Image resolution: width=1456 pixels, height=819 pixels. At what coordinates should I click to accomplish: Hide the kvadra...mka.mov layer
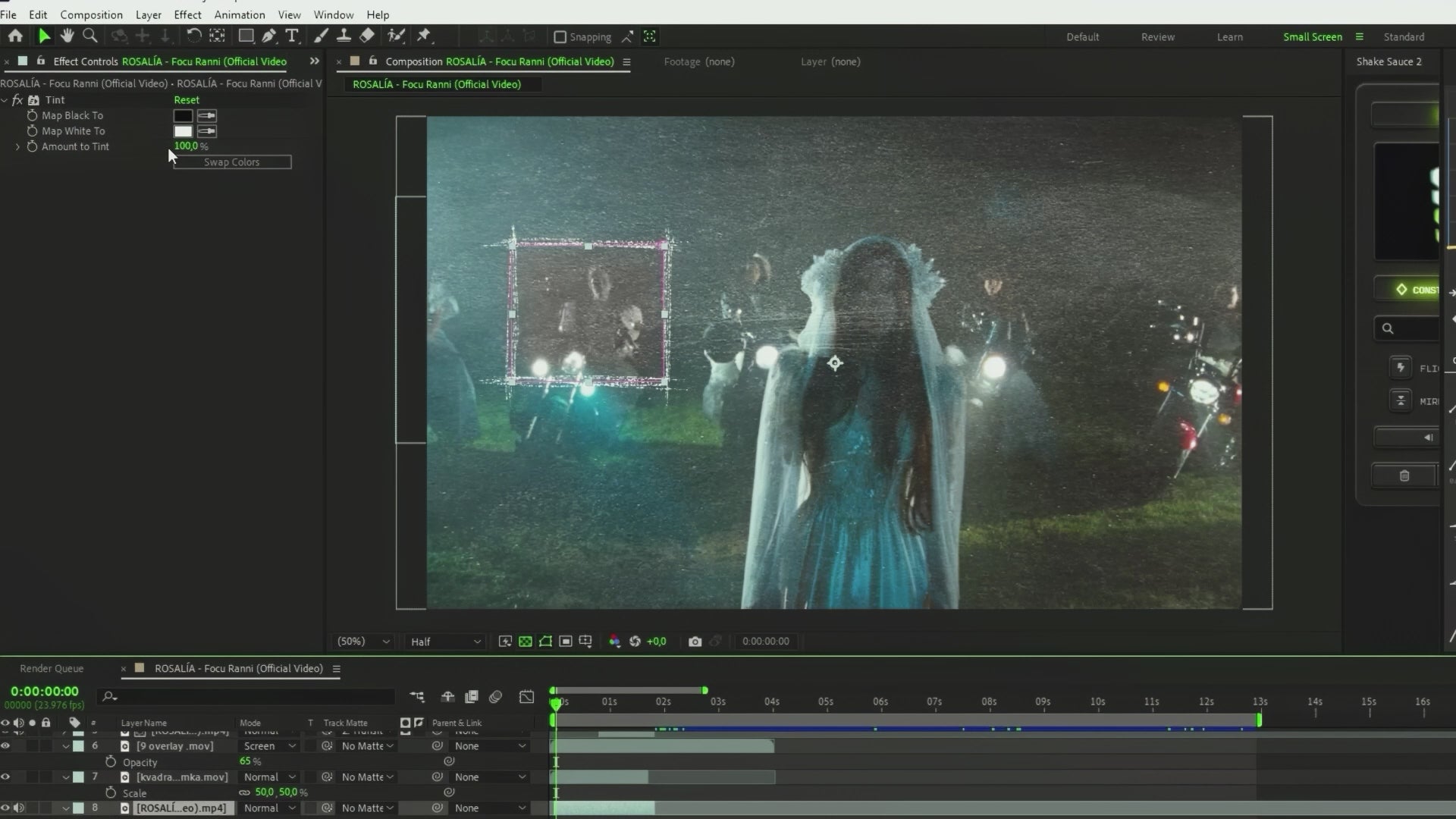5,777
